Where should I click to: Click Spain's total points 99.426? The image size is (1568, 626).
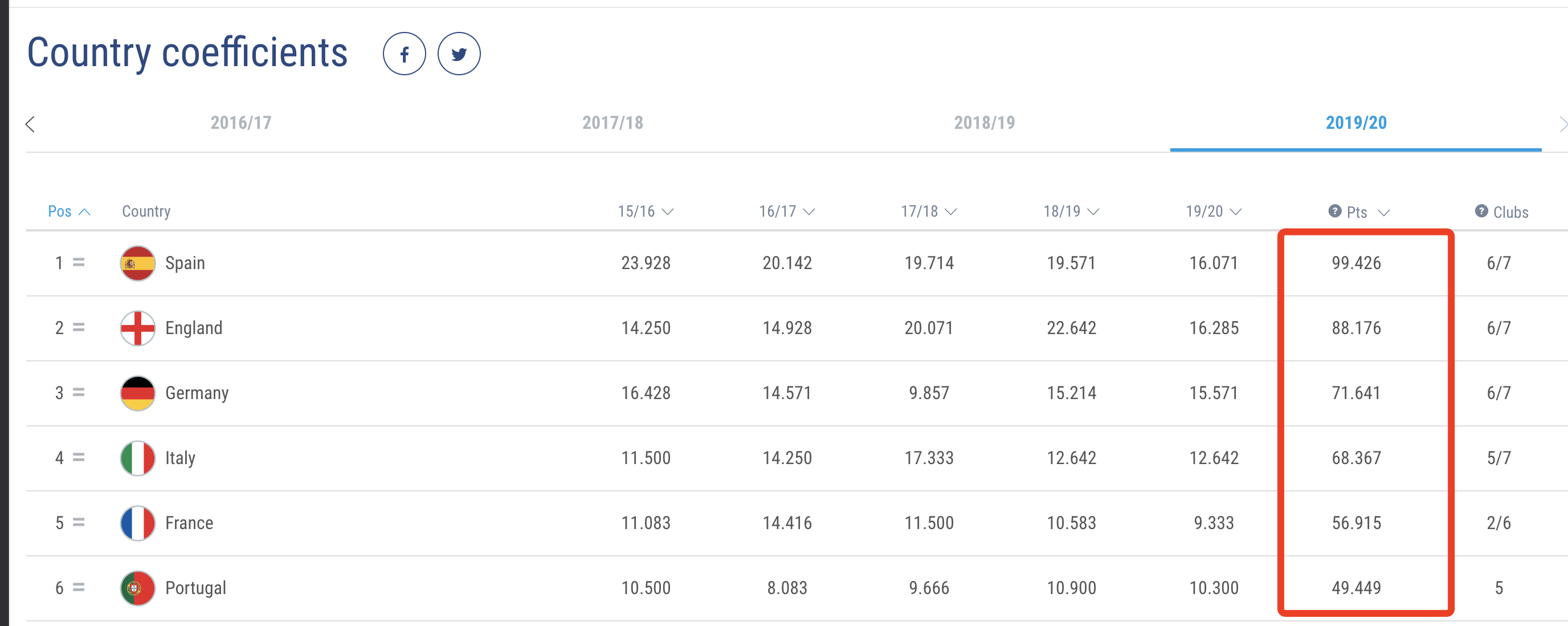coord(1356,263)
